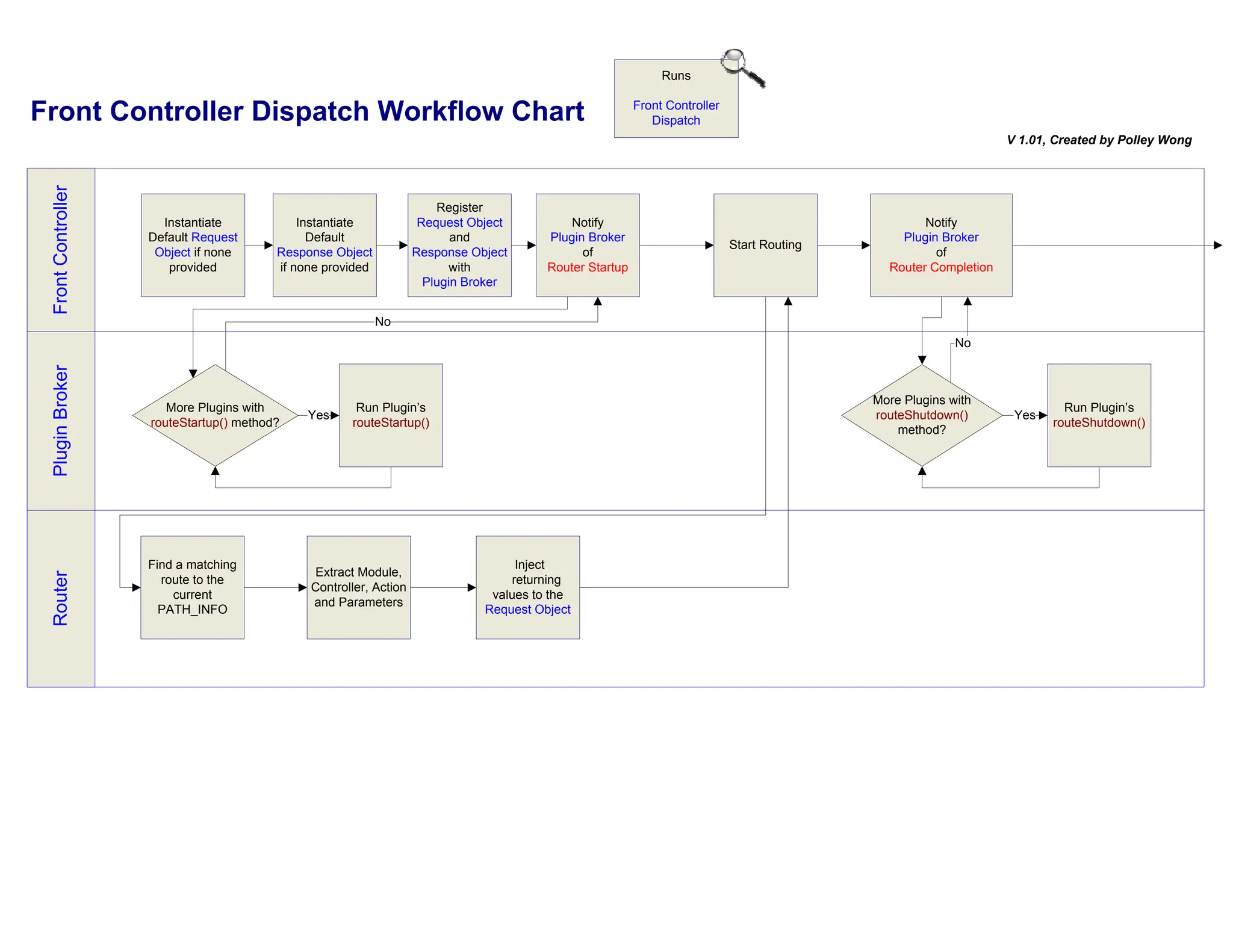Select the Run Plugin's routeShutdown() box
Screen dimensions: 1233x952
tap(1098, 415)
